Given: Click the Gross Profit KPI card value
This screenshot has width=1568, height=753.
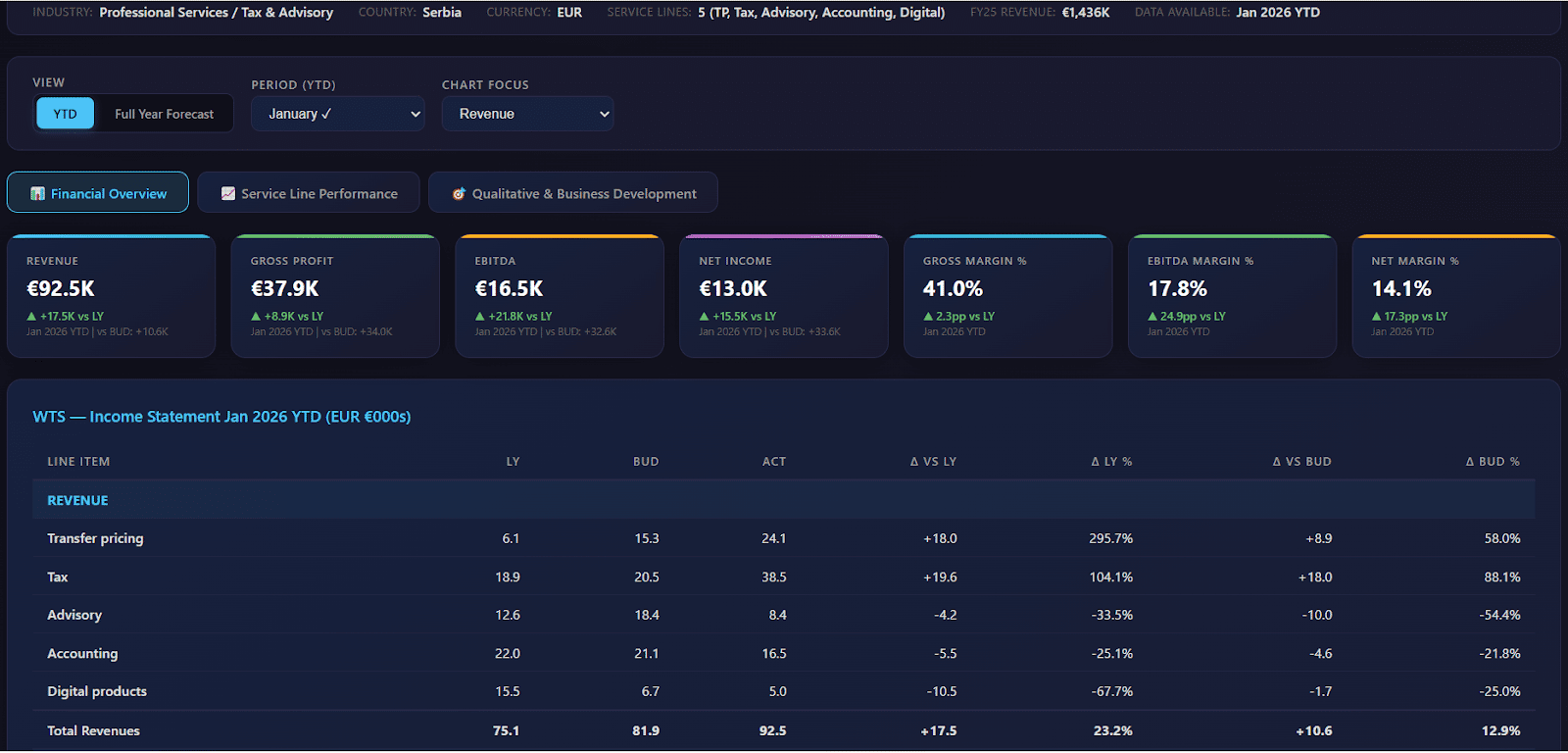Looking at the screenshot, I should pos(285,289).
